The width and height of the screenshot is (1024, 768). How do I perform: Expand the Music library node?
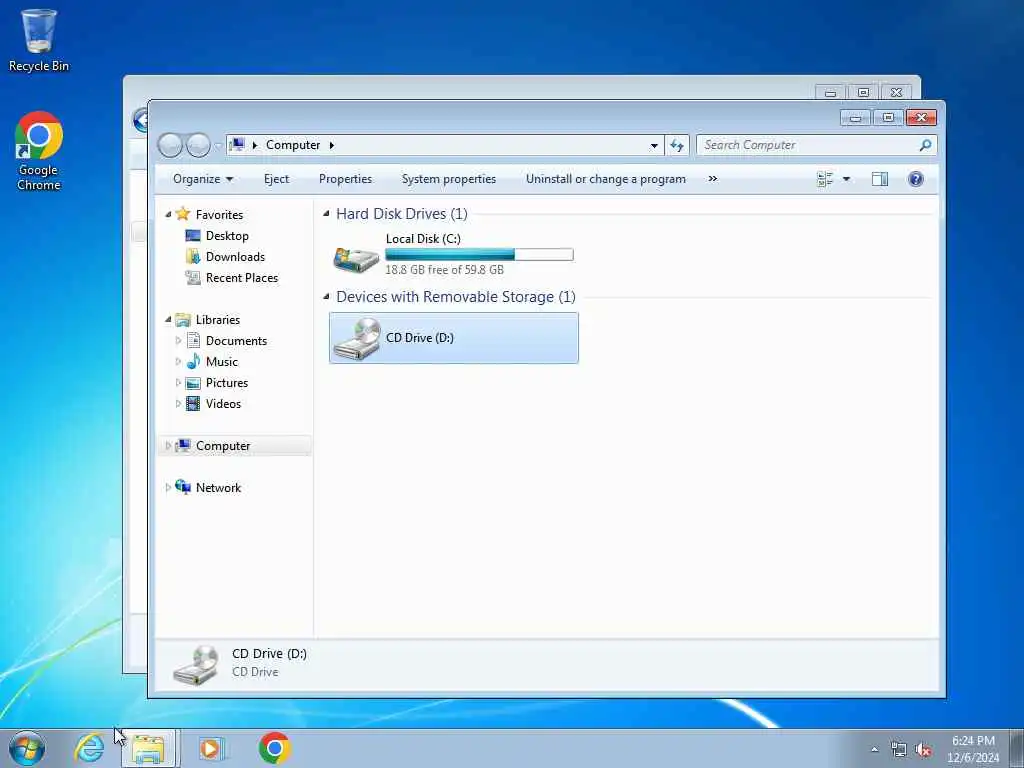click(x=178, y=361)
